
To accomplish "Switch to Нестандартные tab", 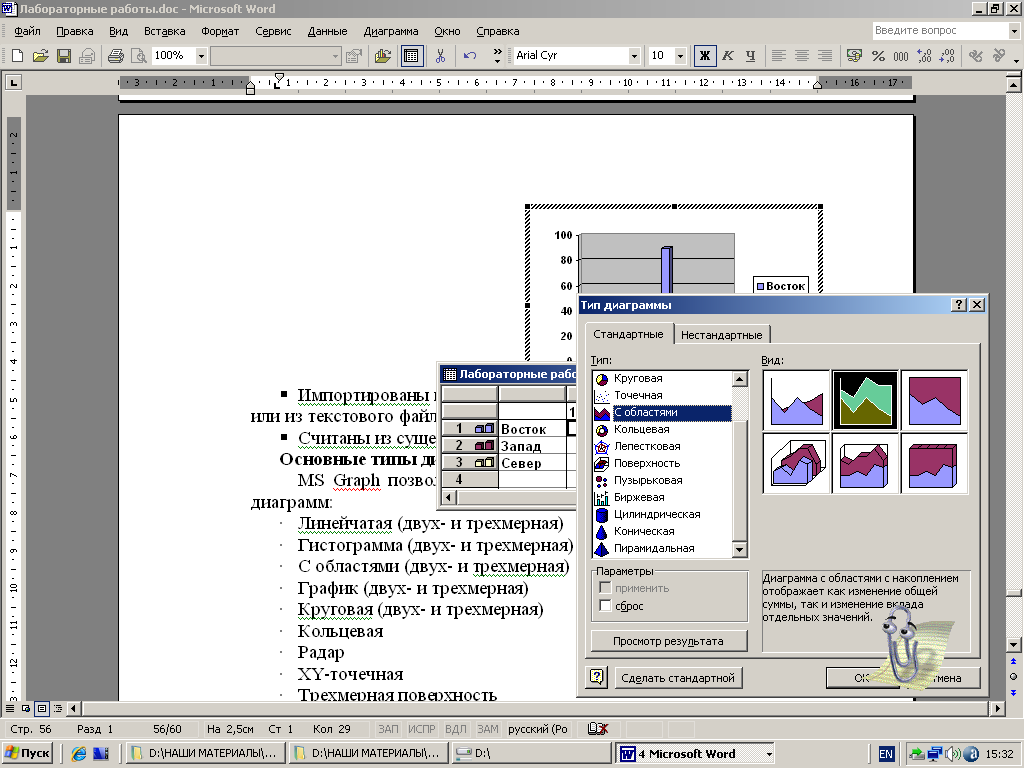I will 721,335.
